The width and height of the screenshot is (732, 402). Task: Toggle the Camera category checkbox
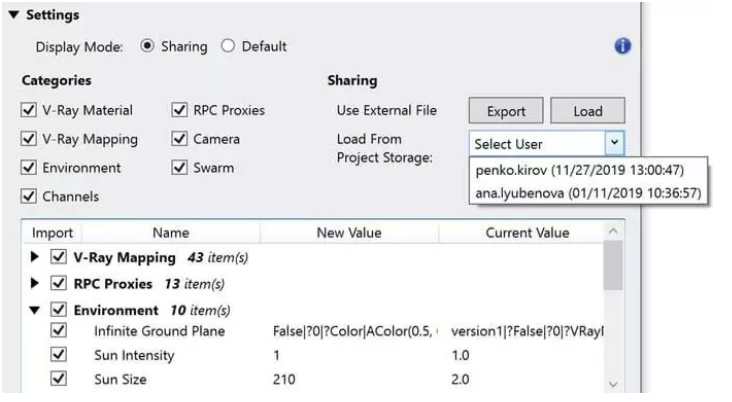coord(180,139)
